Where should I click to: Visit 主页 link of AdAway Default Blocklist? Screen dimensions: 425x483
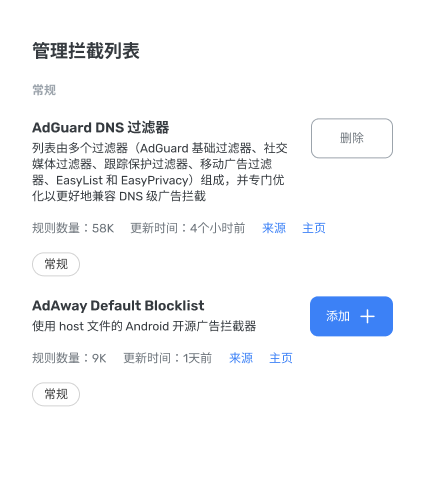pyautogui.click(x=281, y=358)
